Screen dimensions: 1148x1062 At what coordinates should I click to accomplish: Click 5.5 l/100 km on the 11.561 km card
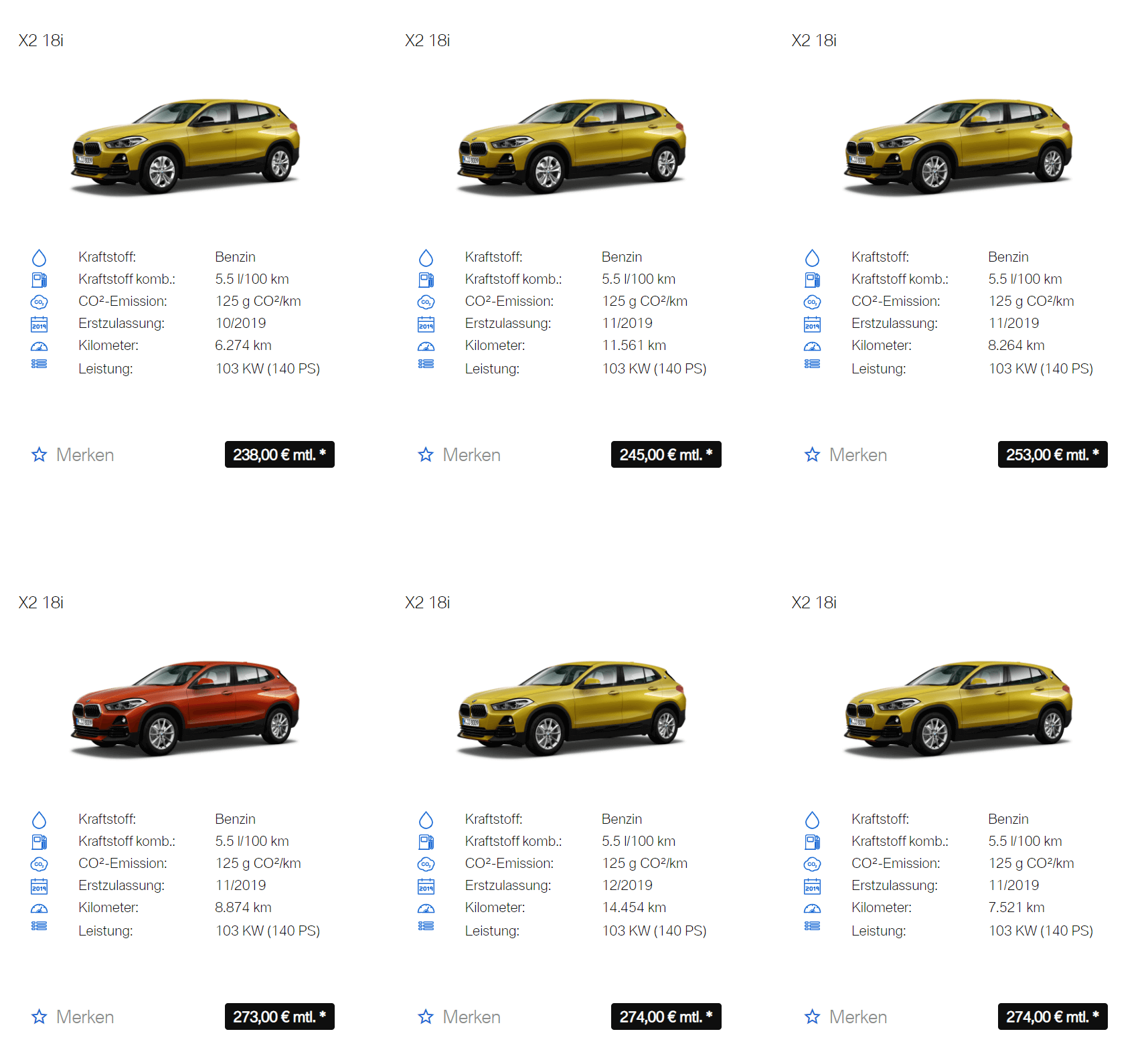[x=639, y=279]
